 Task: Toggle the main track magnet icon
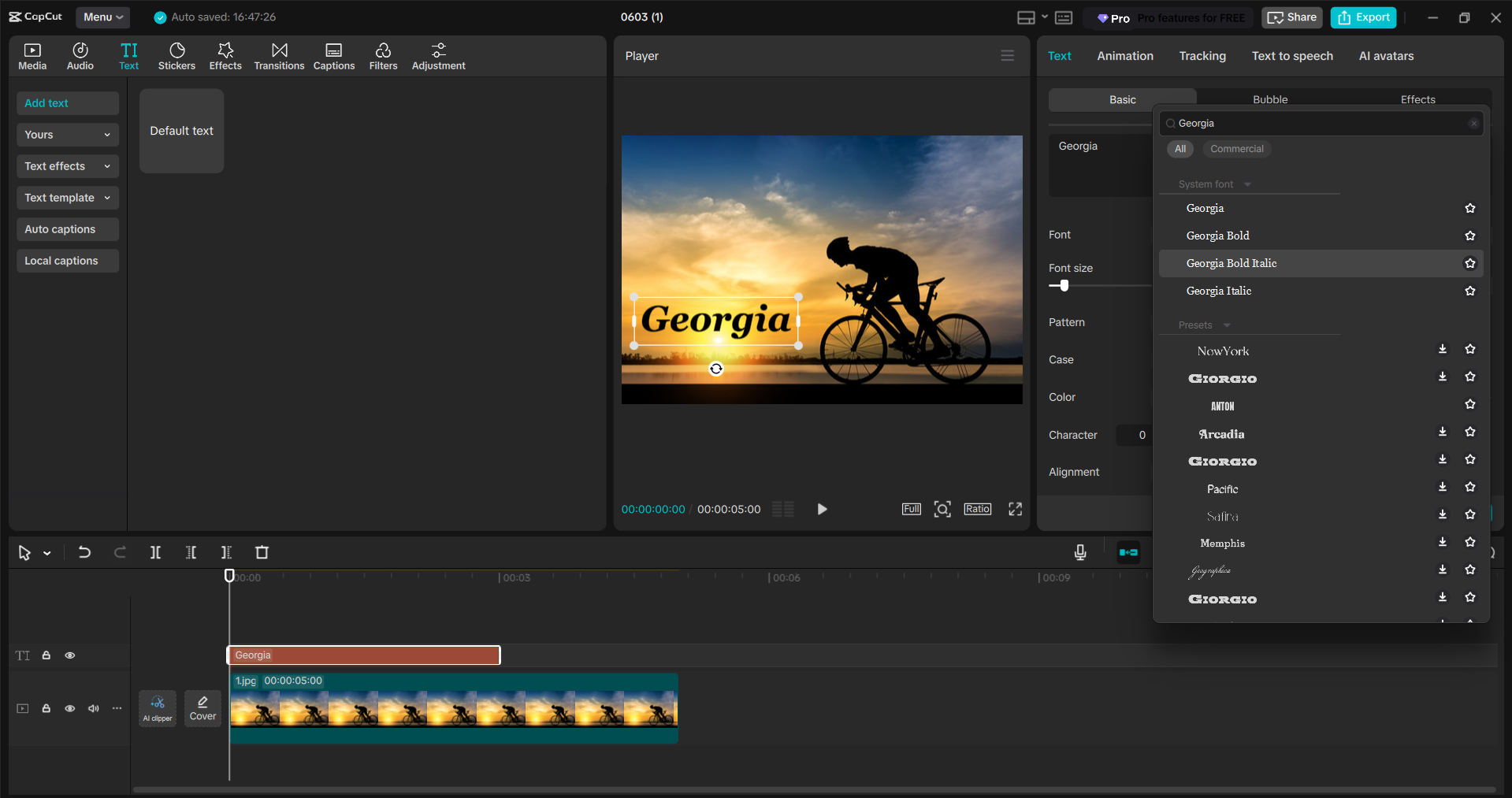(1128, 552)
